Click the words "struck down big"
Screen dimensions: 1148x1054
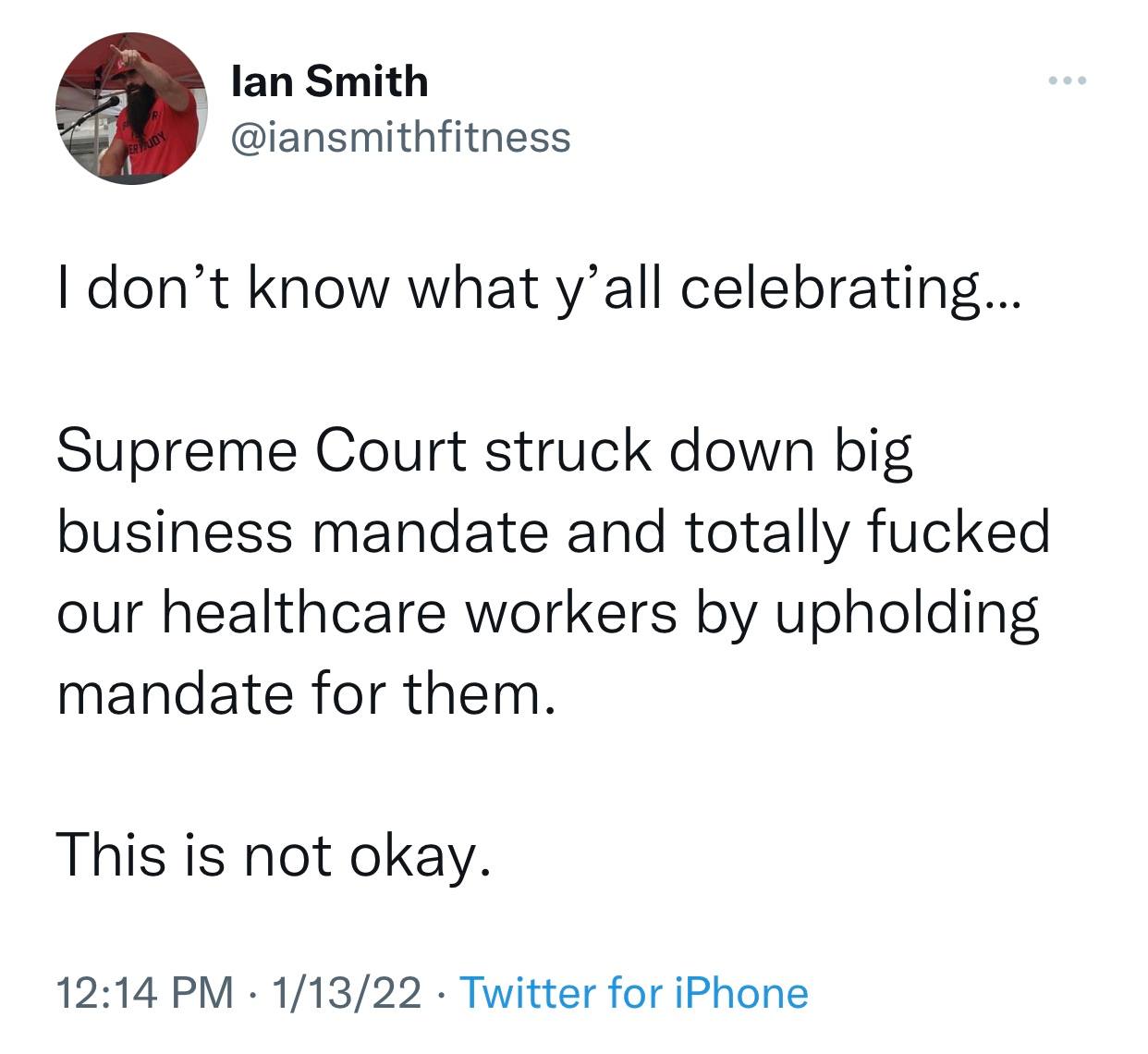click(x=697, y=450)
